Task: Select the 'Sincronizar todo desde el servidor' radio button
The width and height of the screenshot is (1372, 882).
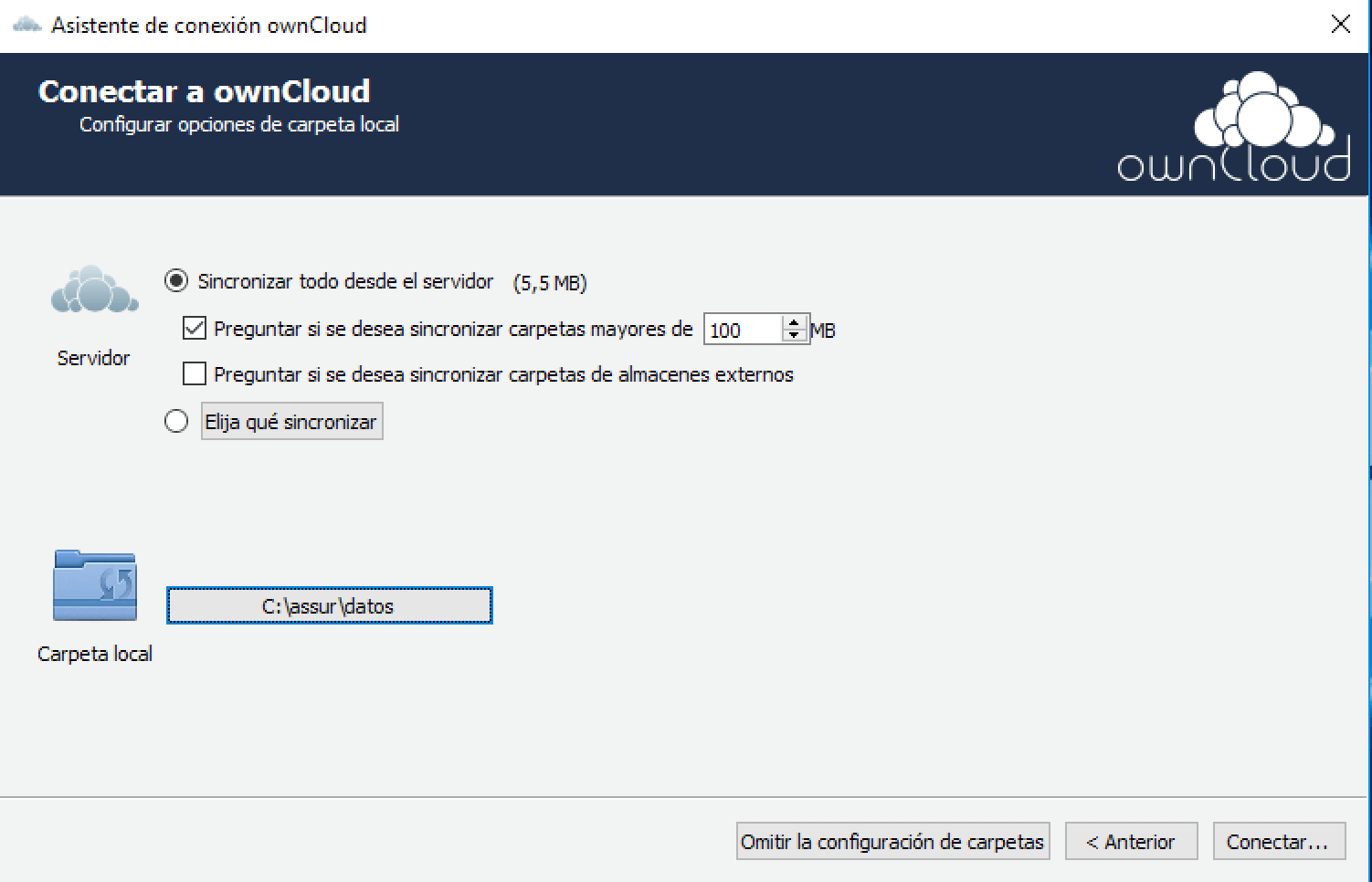Action: point(176,281)
